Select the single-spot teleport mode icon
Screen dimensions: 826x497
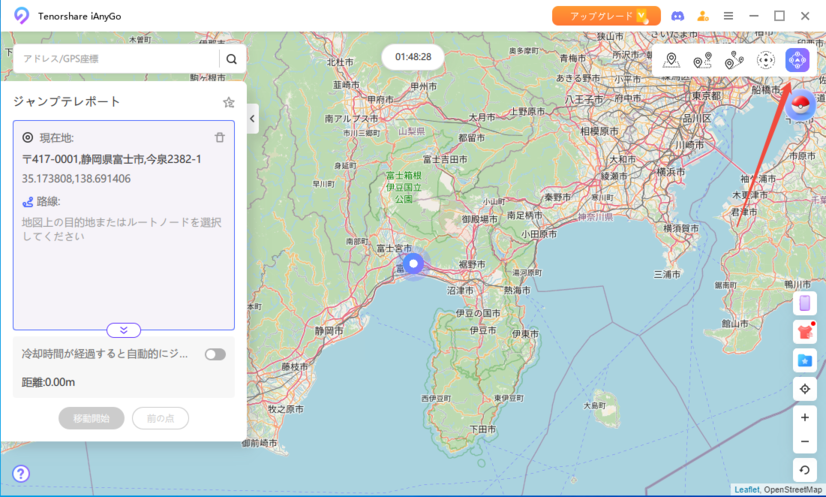tap(671, 60)
